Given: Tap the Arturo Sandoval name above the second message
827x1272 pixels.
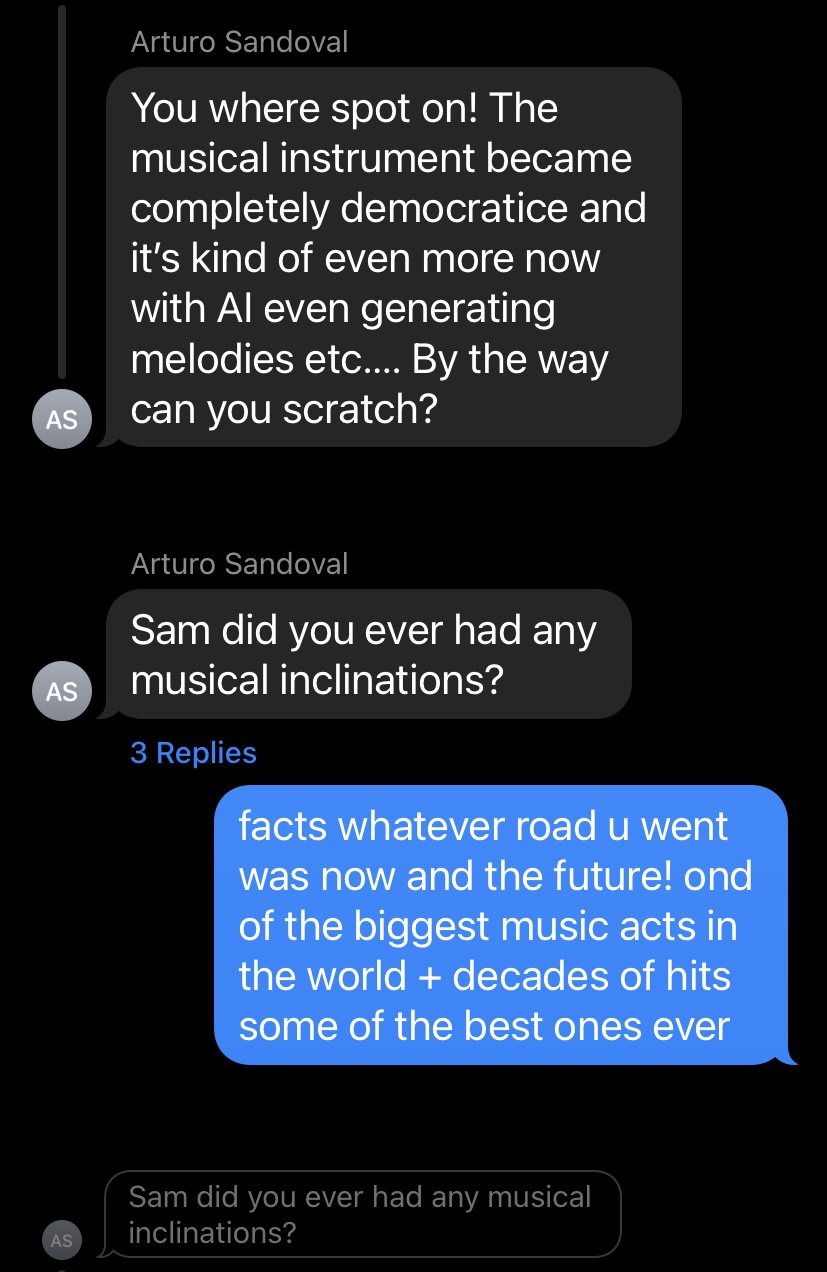Looking at the screenshot, I should pos(240,564).
